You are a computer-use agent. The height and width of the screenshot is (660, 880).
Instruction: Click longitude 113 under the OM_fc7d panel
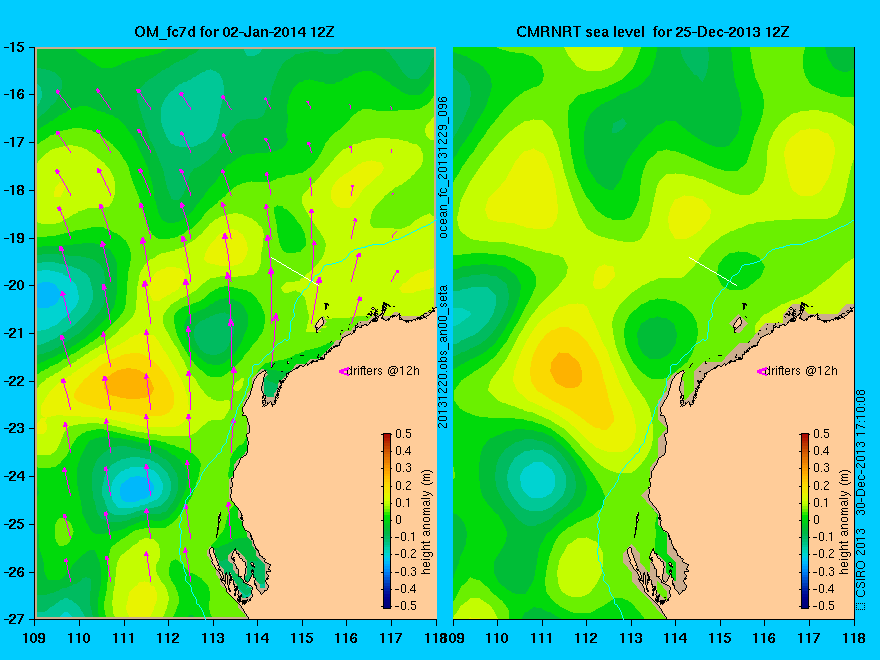point(213,638)
